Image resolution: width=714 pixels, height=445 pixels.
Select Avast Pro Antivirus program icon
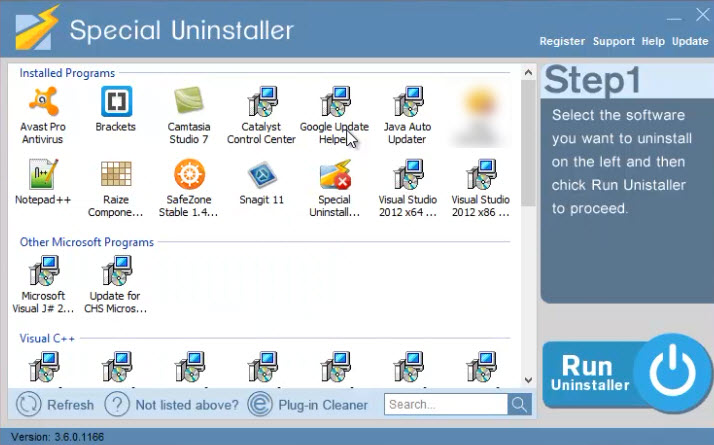[43, 101]
